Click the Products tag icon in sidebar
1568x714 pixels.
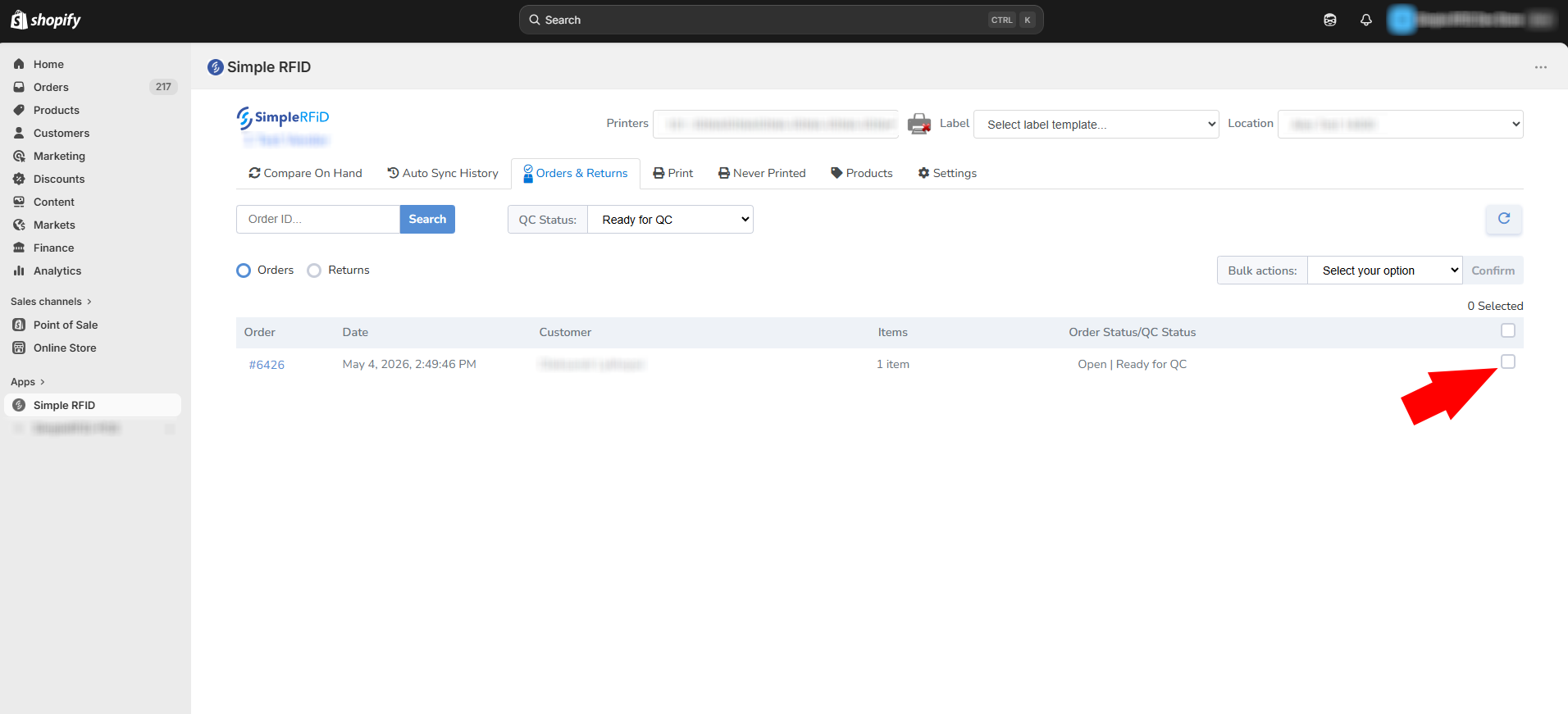[x=19, y=110]
